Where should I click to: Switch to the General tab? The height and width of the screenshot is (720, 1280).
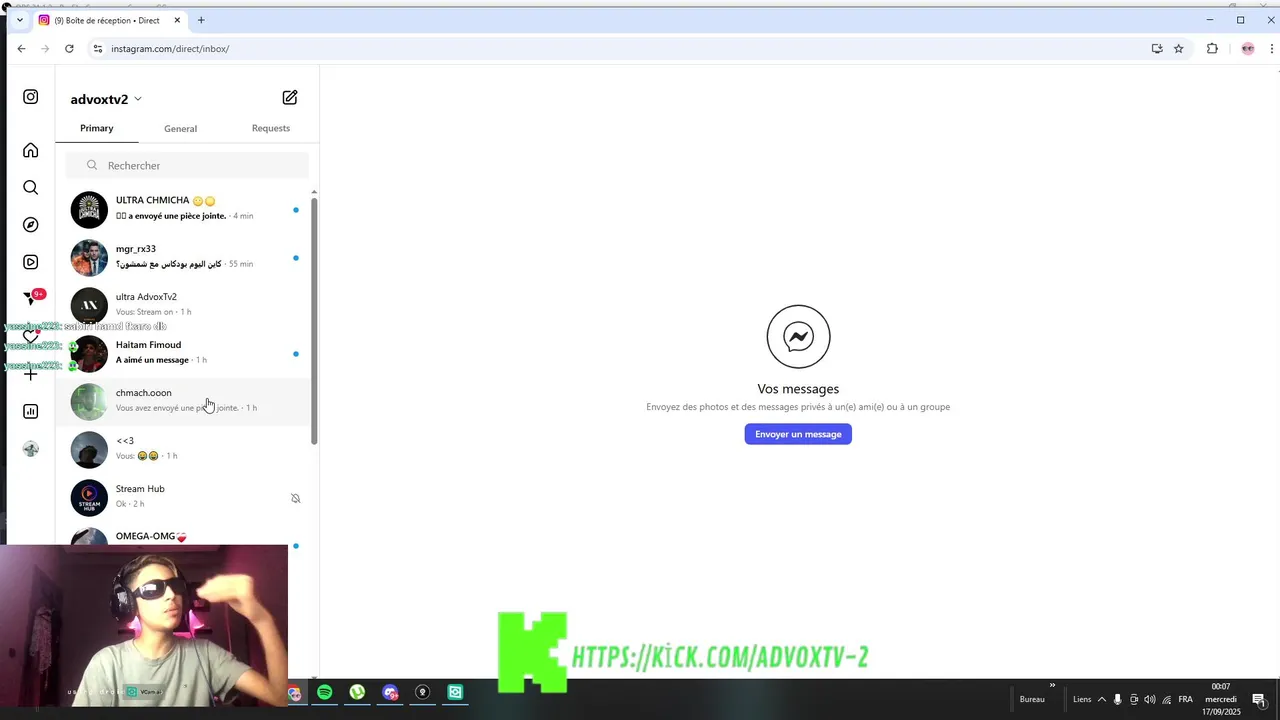[180, 128]
